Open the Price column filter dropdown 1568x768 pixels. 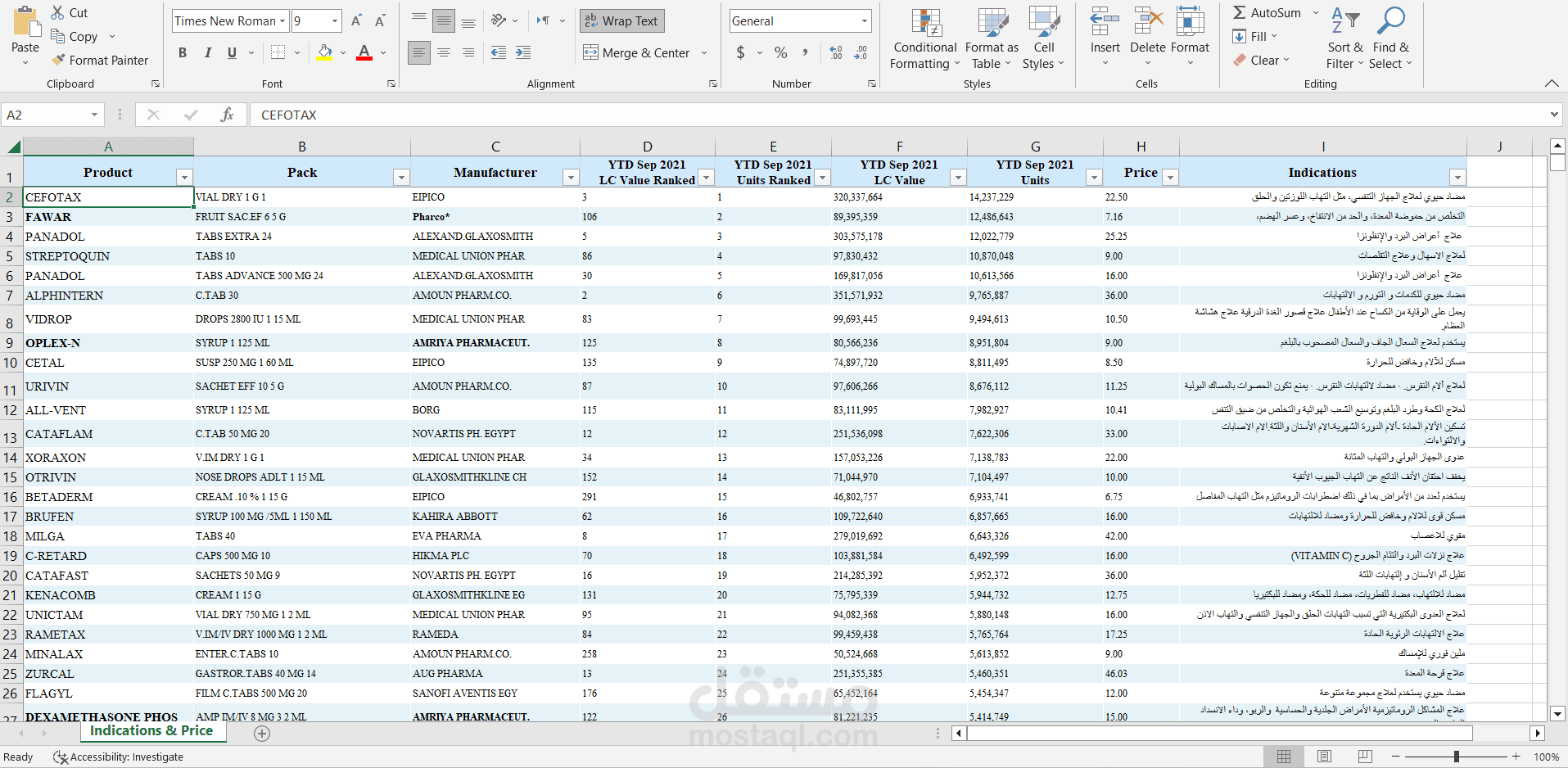tap(1171, 177)
